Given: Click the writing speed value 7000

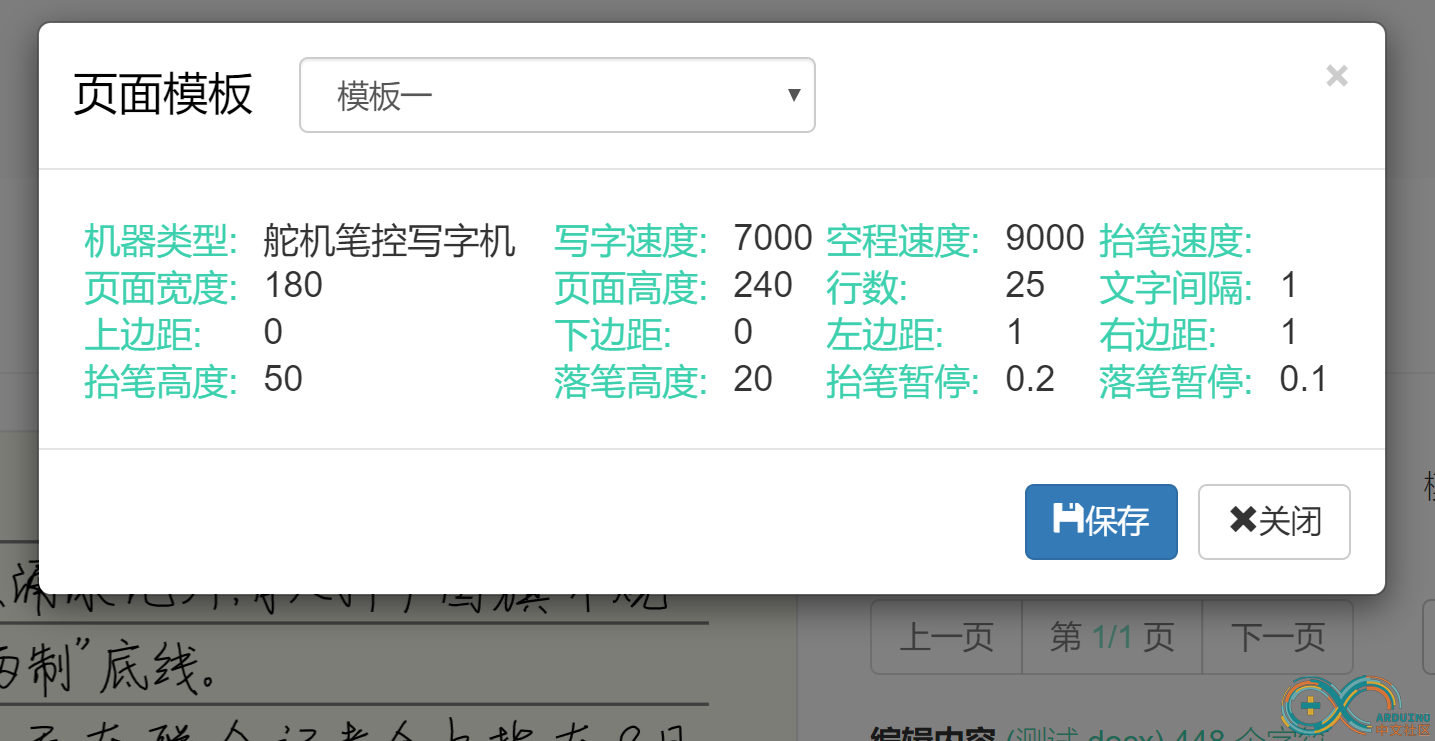Looking at the screenshot, I should (772, 238).
